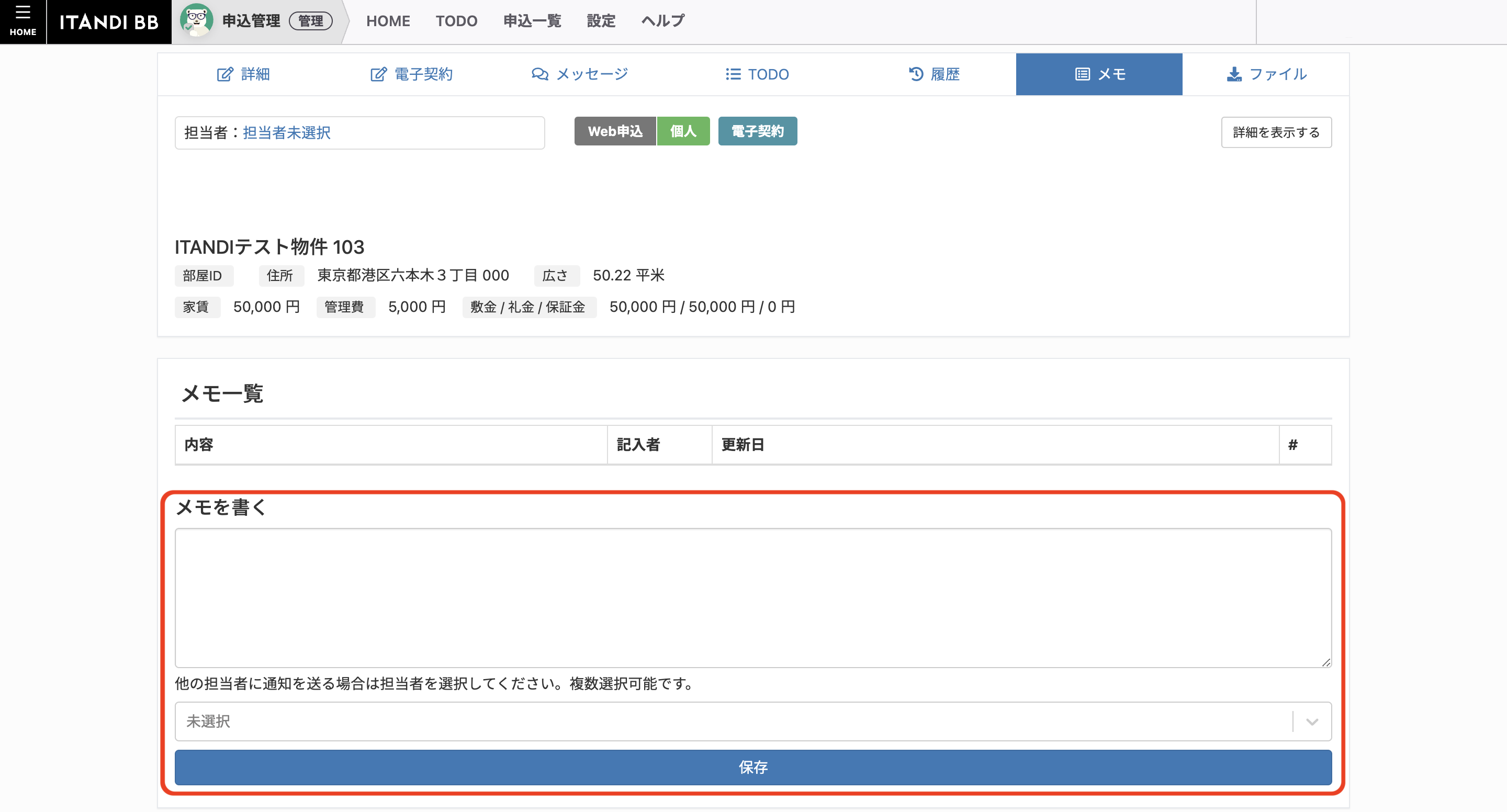Screen dimensions: 1507x812
Task: Open 申込一覧 in the top navigation
Action: (x=532, y=21)
